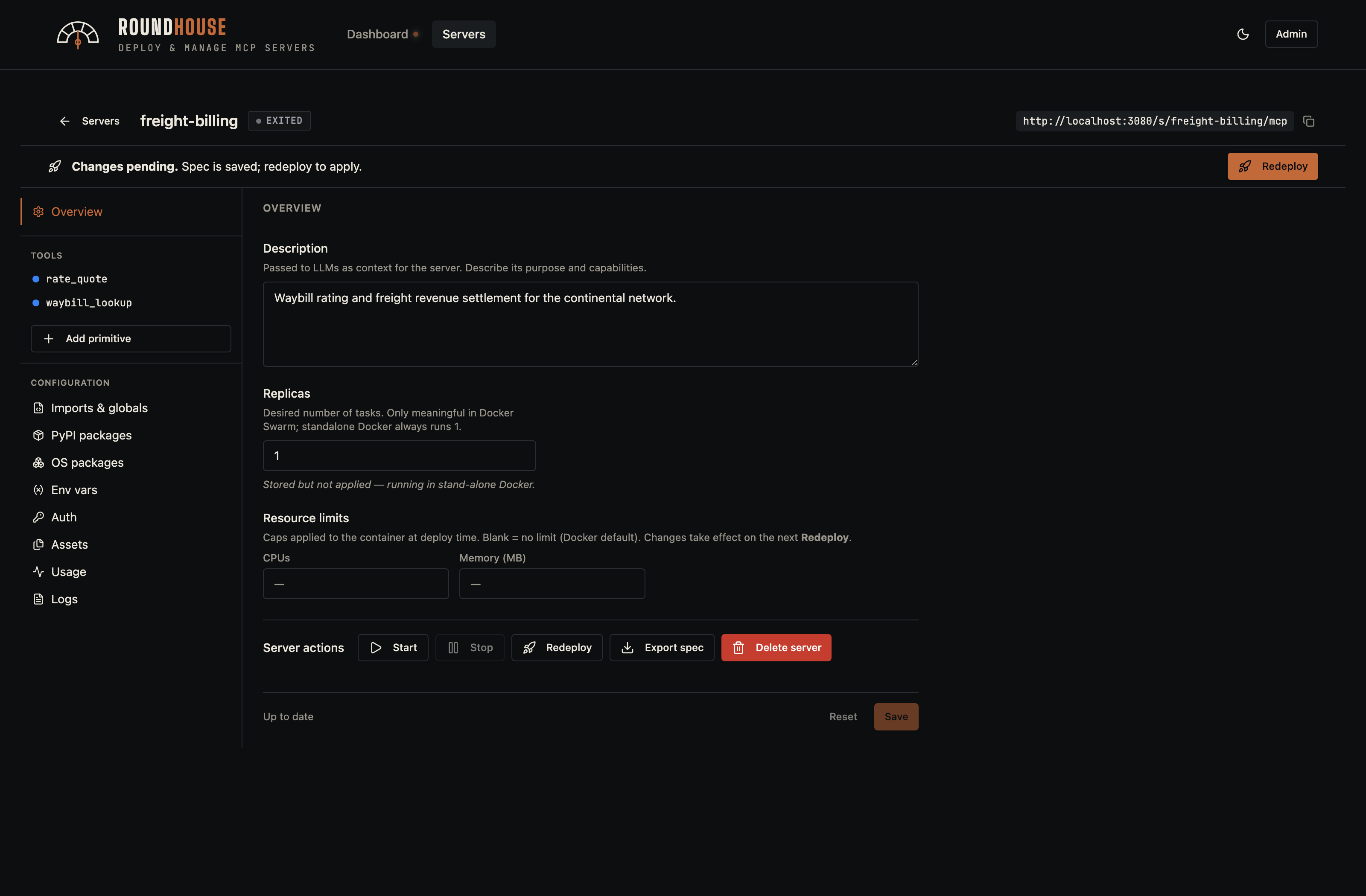Click the orange Redeploy banner button

(x=1273, y=166)
